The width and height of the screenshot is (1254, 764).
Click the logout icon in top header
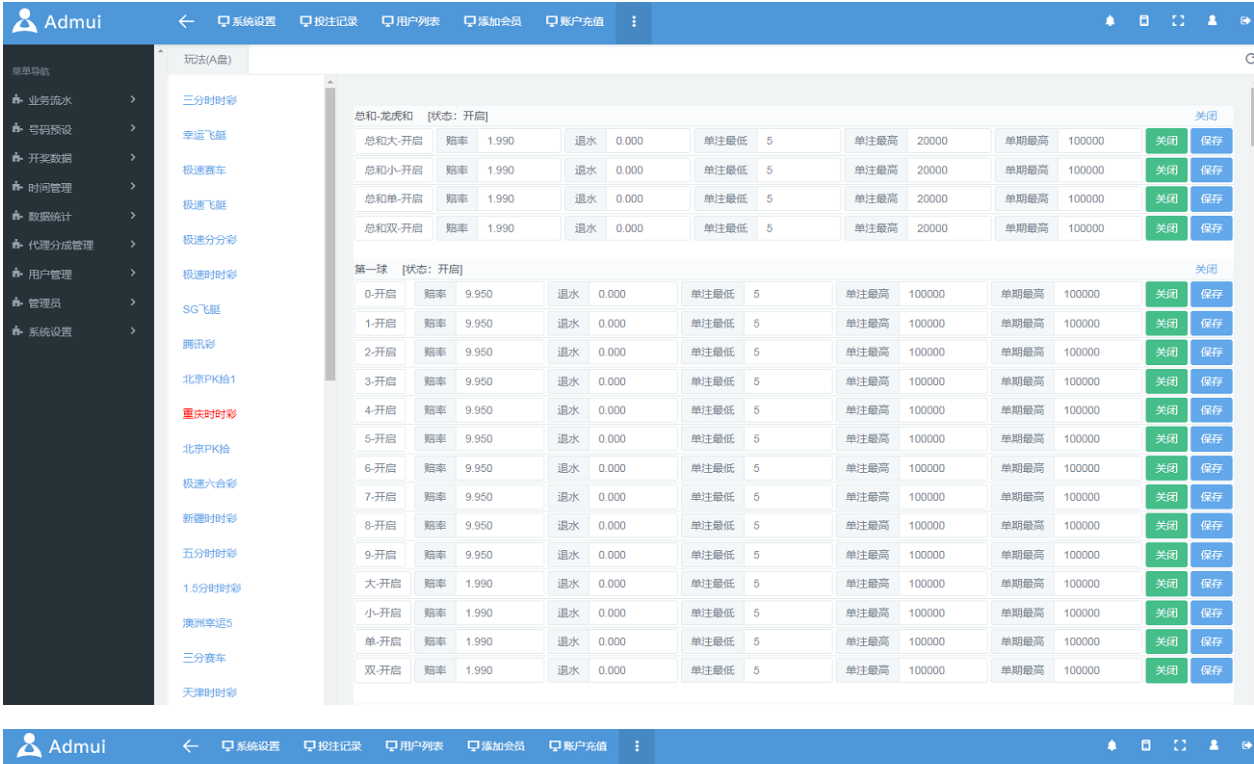(1244, 21)
